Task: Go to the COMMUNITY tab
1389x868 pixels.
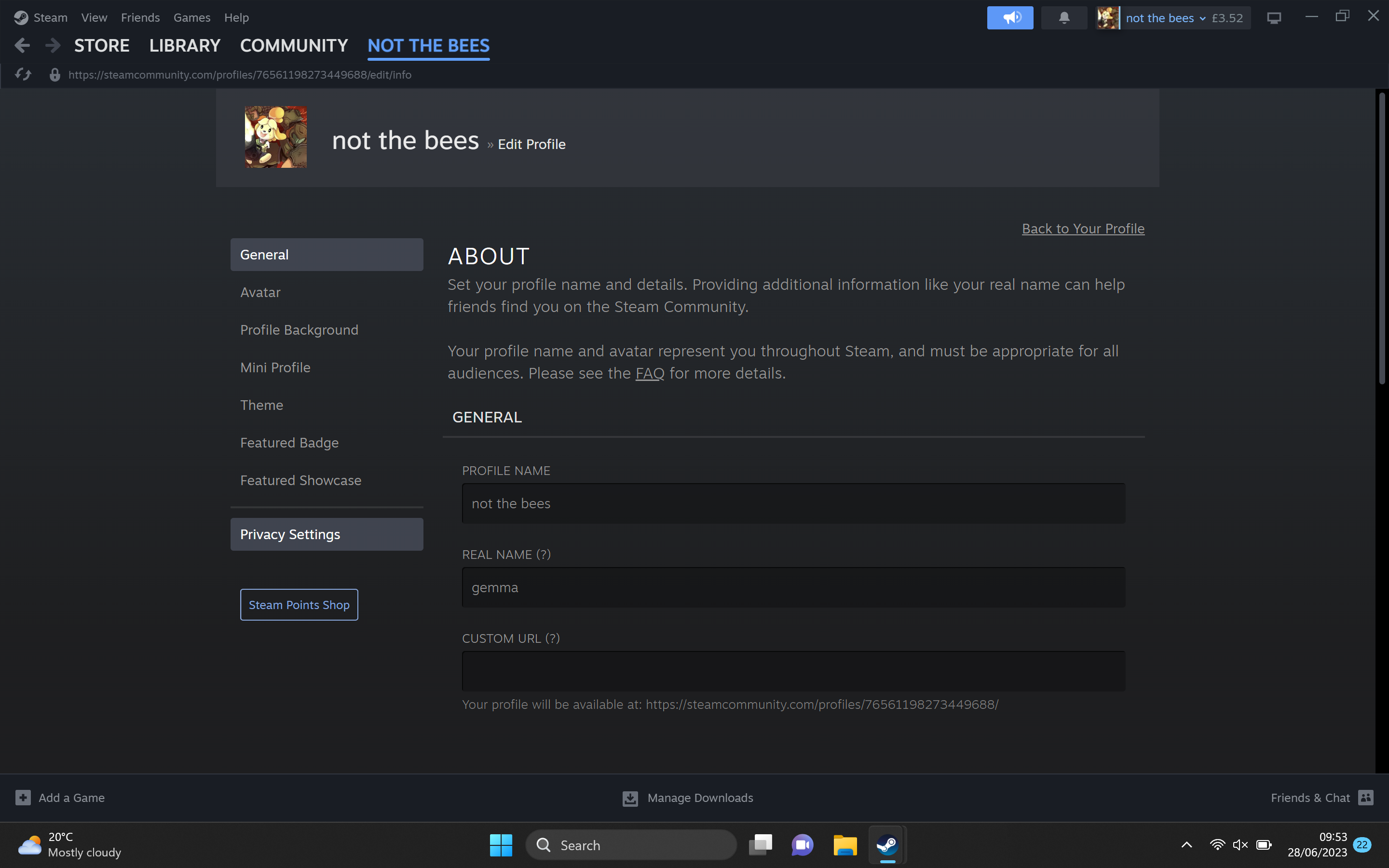Action: pyautogui.click(x=294, y=45)
